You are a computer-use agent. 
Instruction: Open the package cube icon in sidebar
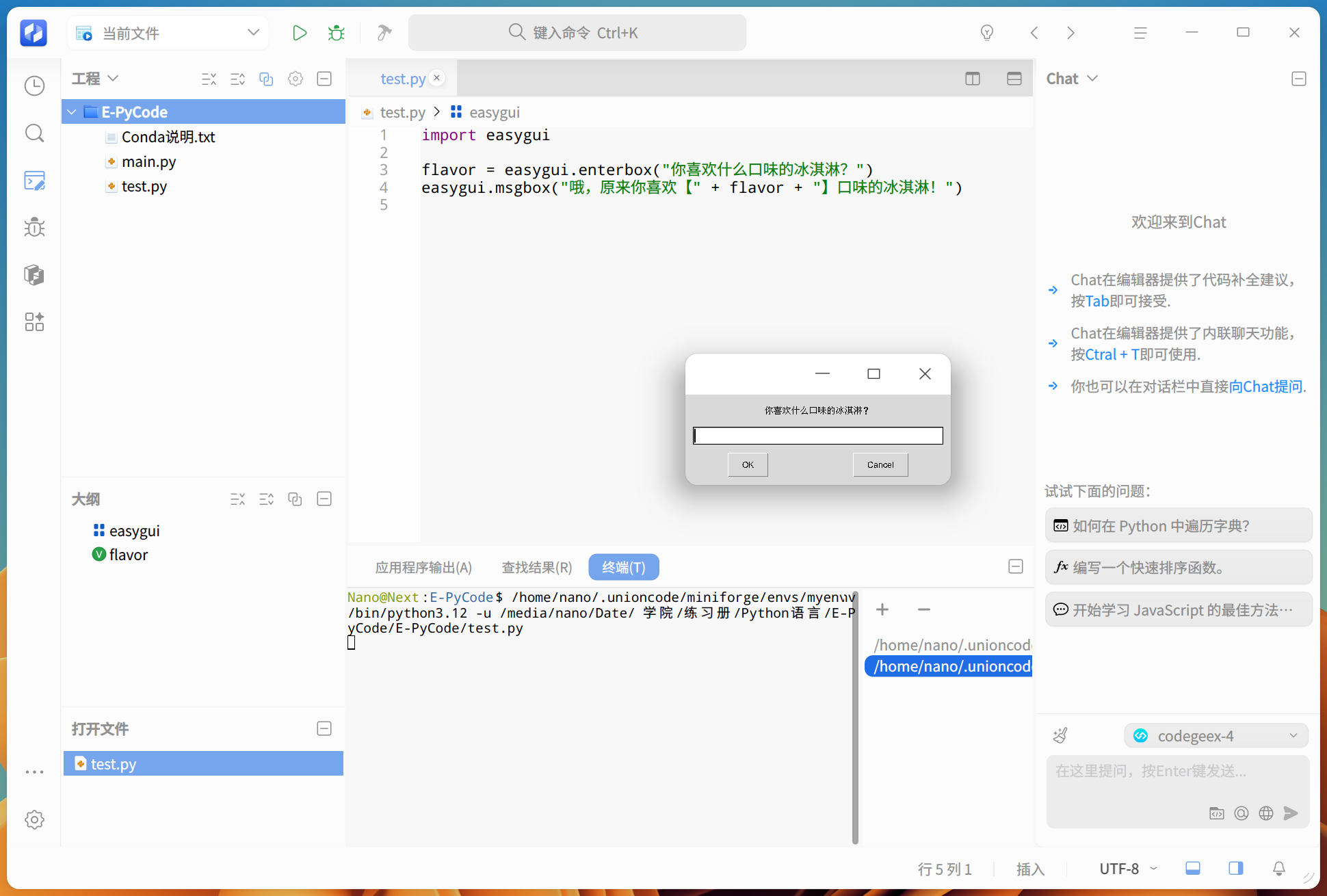click(x=34, y=275)
